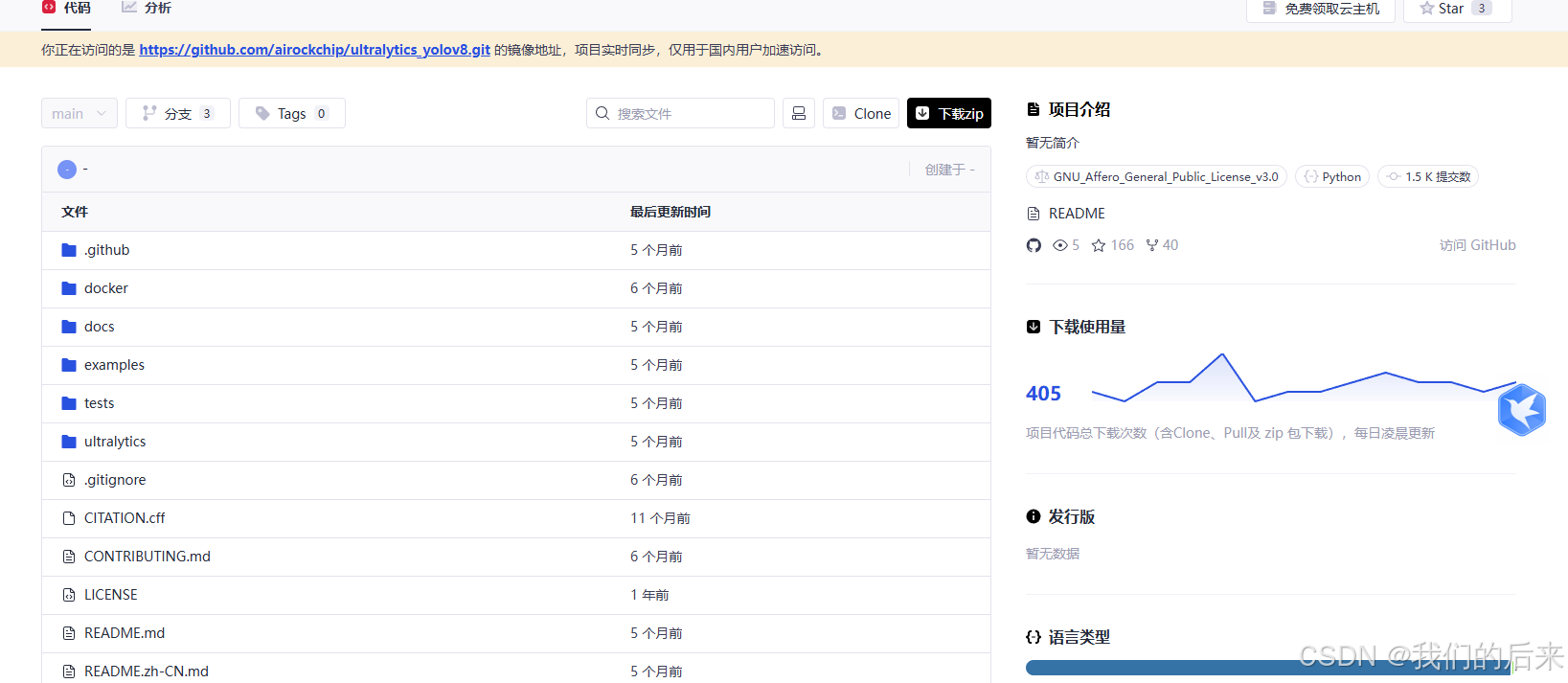
Task: Open the .github folder
Action: click(x=106, y=250)
